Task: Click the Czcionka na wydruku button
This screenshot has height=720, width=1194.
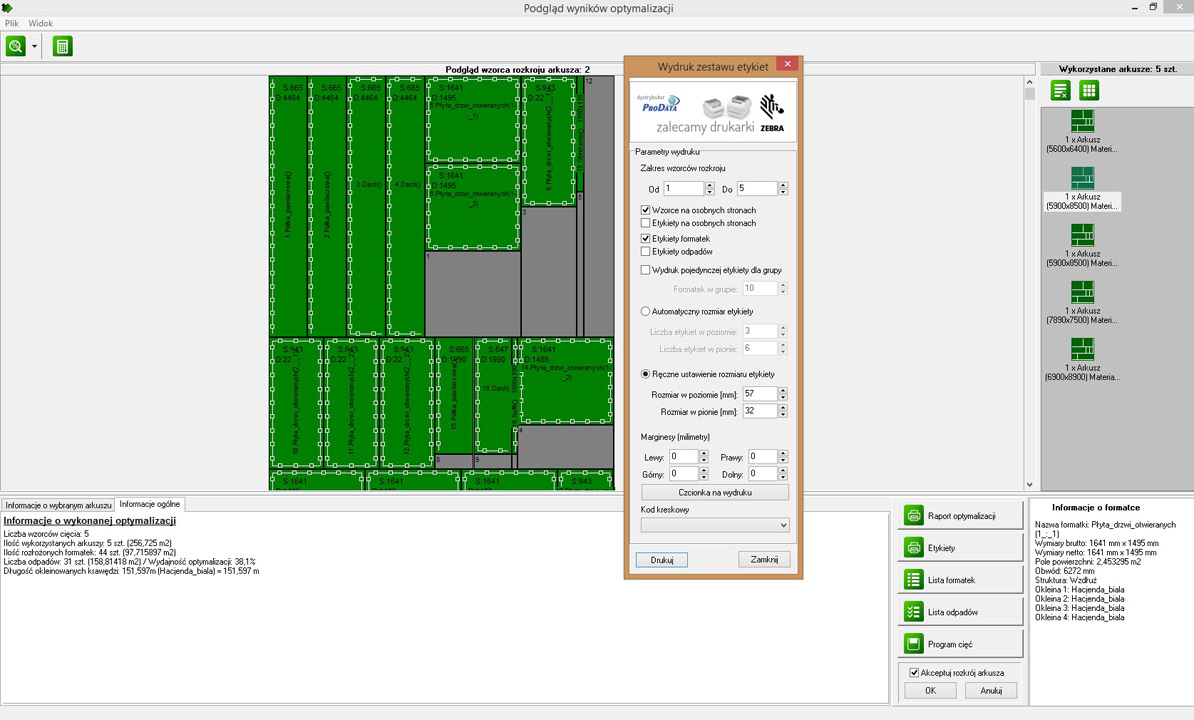Action: 714,493
